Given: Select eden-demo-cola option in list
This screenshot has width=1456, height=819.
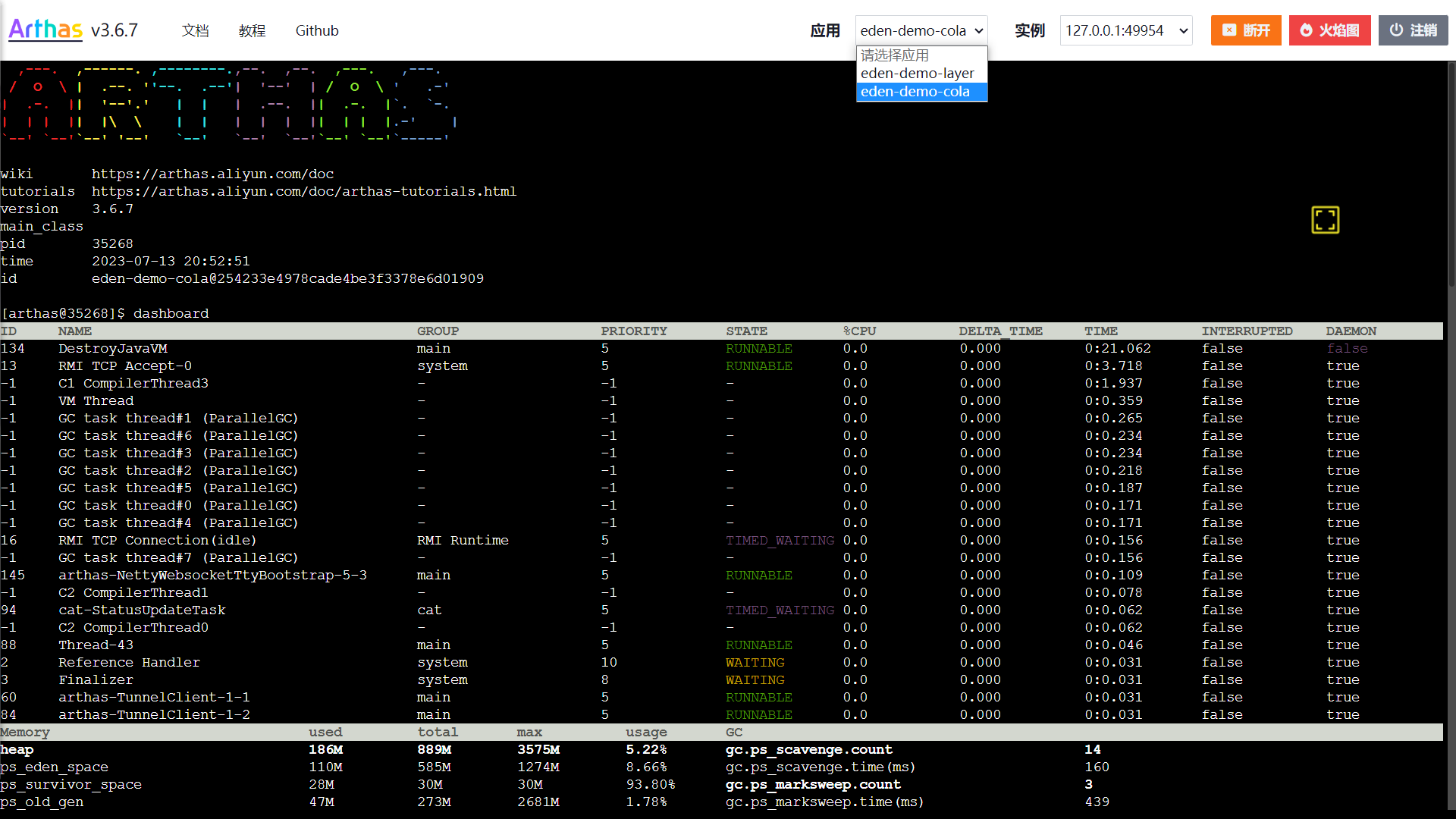Looking at the screenshot, I should tap(915, 92).
